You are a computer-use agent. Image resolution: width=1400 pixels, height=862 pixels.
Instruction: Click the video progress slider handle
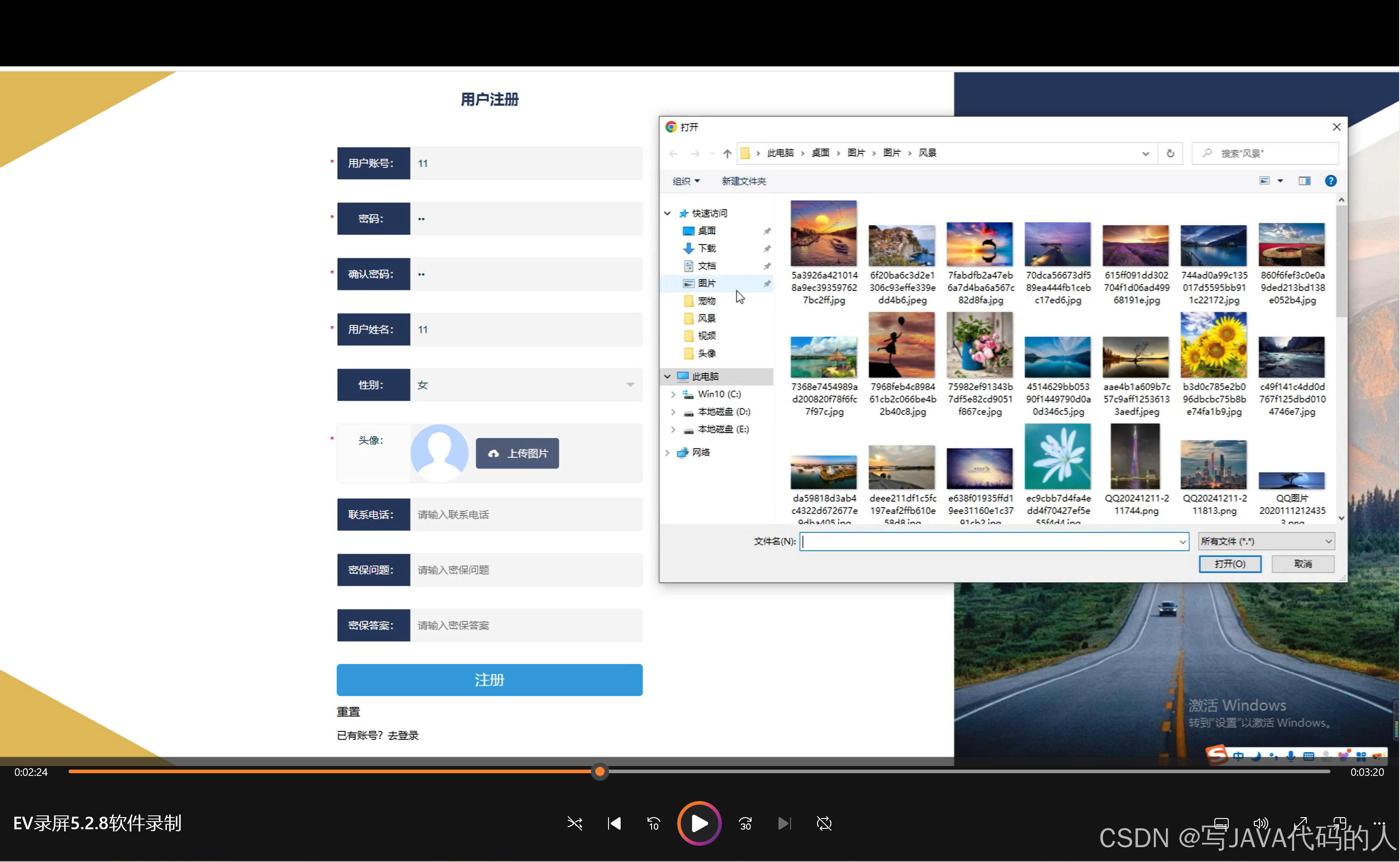coord(600,771)
